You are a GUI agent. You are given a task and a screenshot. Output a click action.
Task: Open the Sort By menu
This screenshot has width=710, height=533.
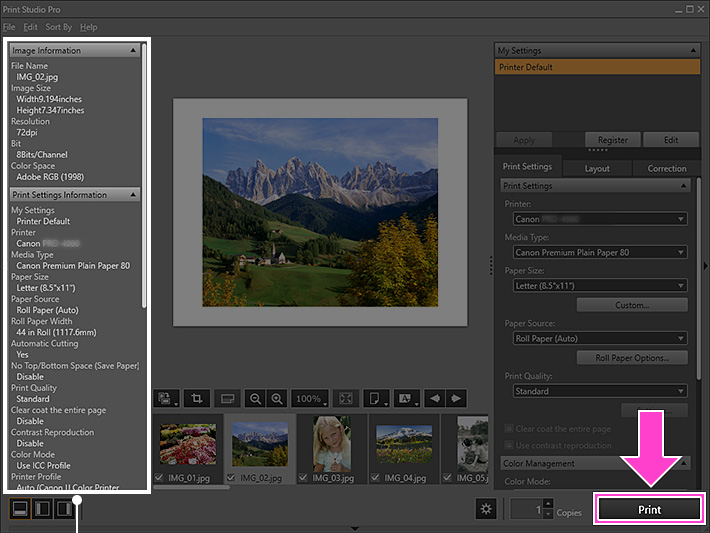pos(58,27)
